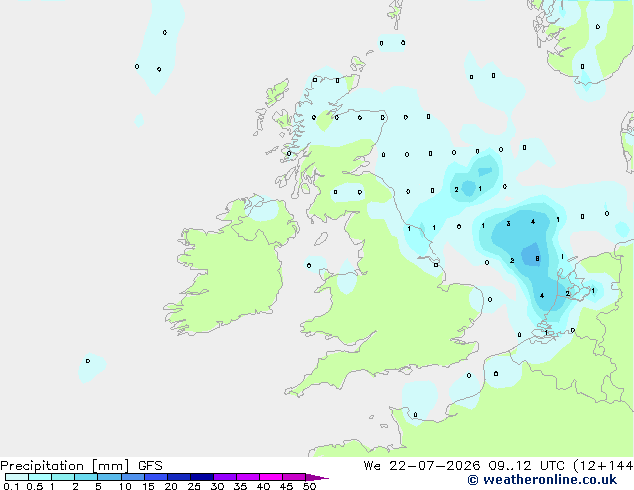Choose the 25–30 mm dark blue swatch
The width and height of the screenshot is (634, 490).
point(201,477)
